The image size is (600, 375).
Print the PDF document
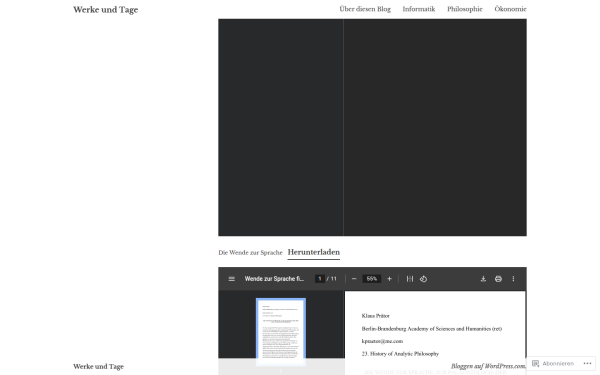point(498,279)
